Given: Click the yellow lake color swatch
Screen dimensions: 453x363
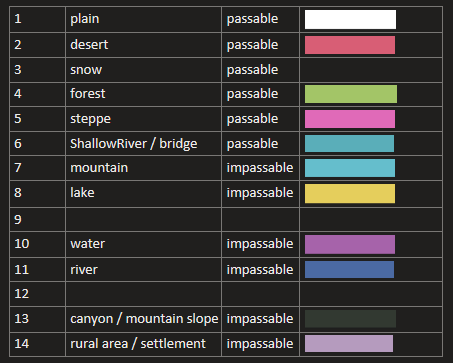Looking at the screenshot, I should pyautogui.click(x=350, y=193).
